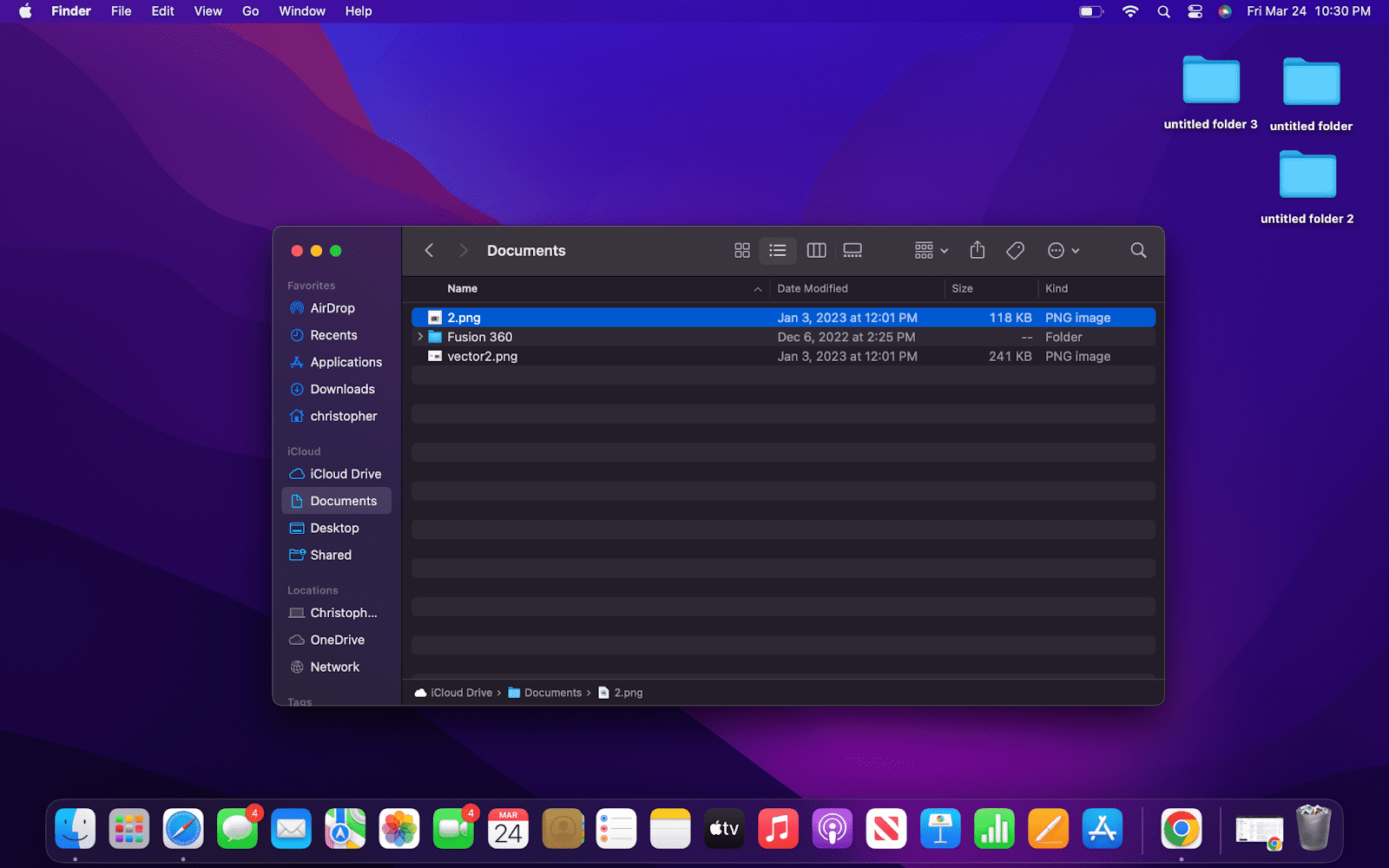Open Downloads in the sidebar

tap(336, 389)
